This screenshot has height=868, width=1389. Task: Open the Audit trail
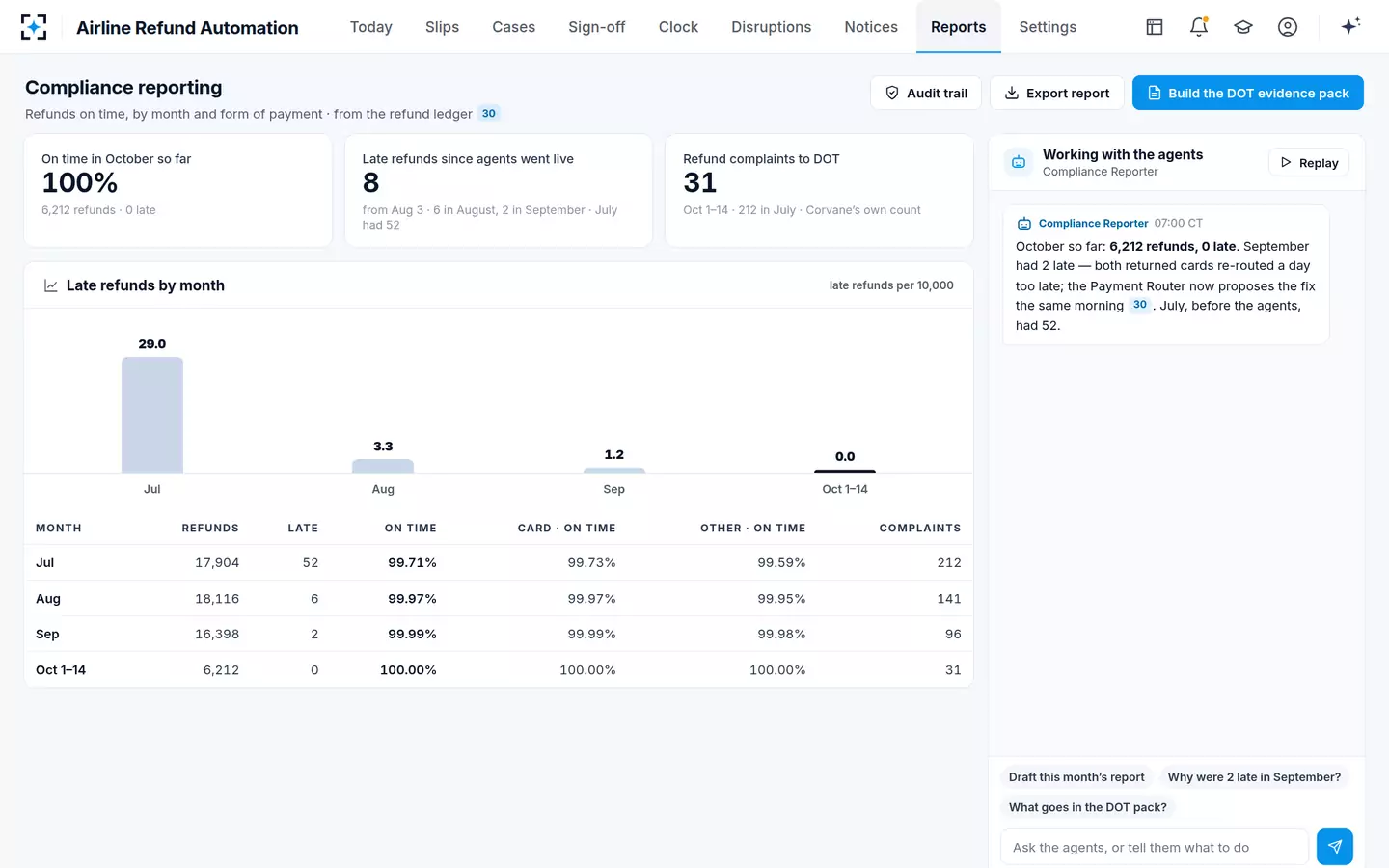coord(926,93)
